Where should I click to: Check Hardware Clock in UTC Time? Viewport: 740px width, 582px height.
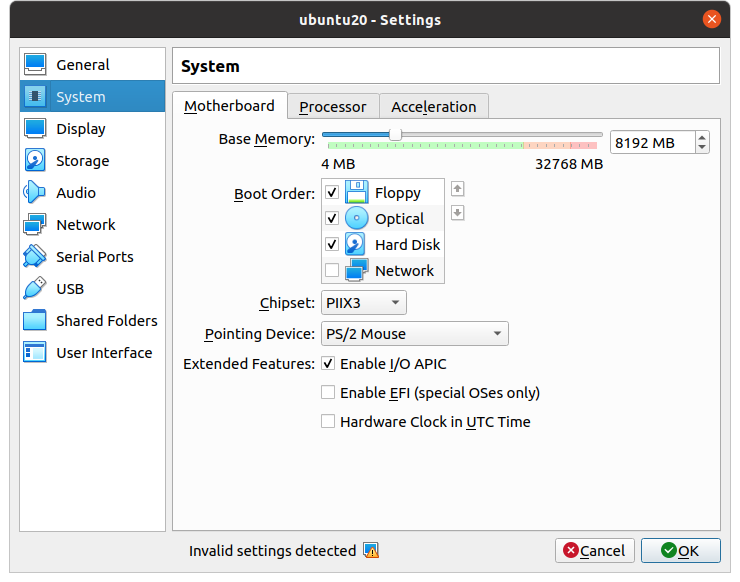coord(328,421)
